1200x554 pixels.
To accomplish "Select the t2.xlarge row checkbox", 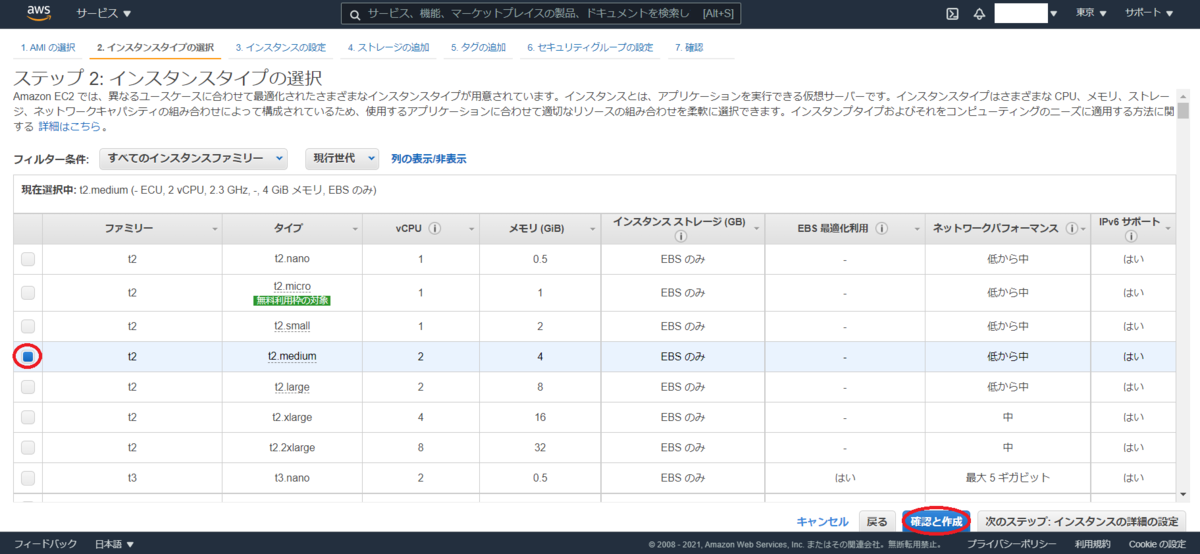I will [28, 417].
